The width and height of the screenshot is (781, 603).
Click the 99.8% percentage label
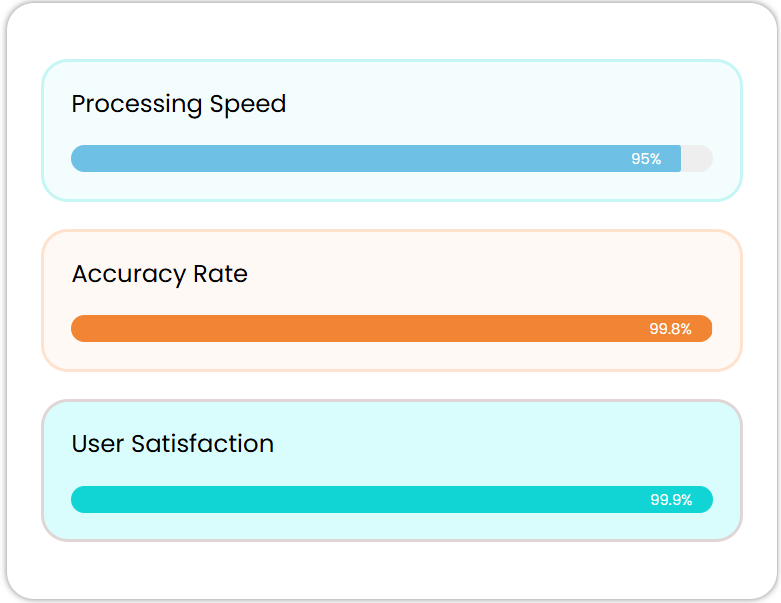[670, 329]
